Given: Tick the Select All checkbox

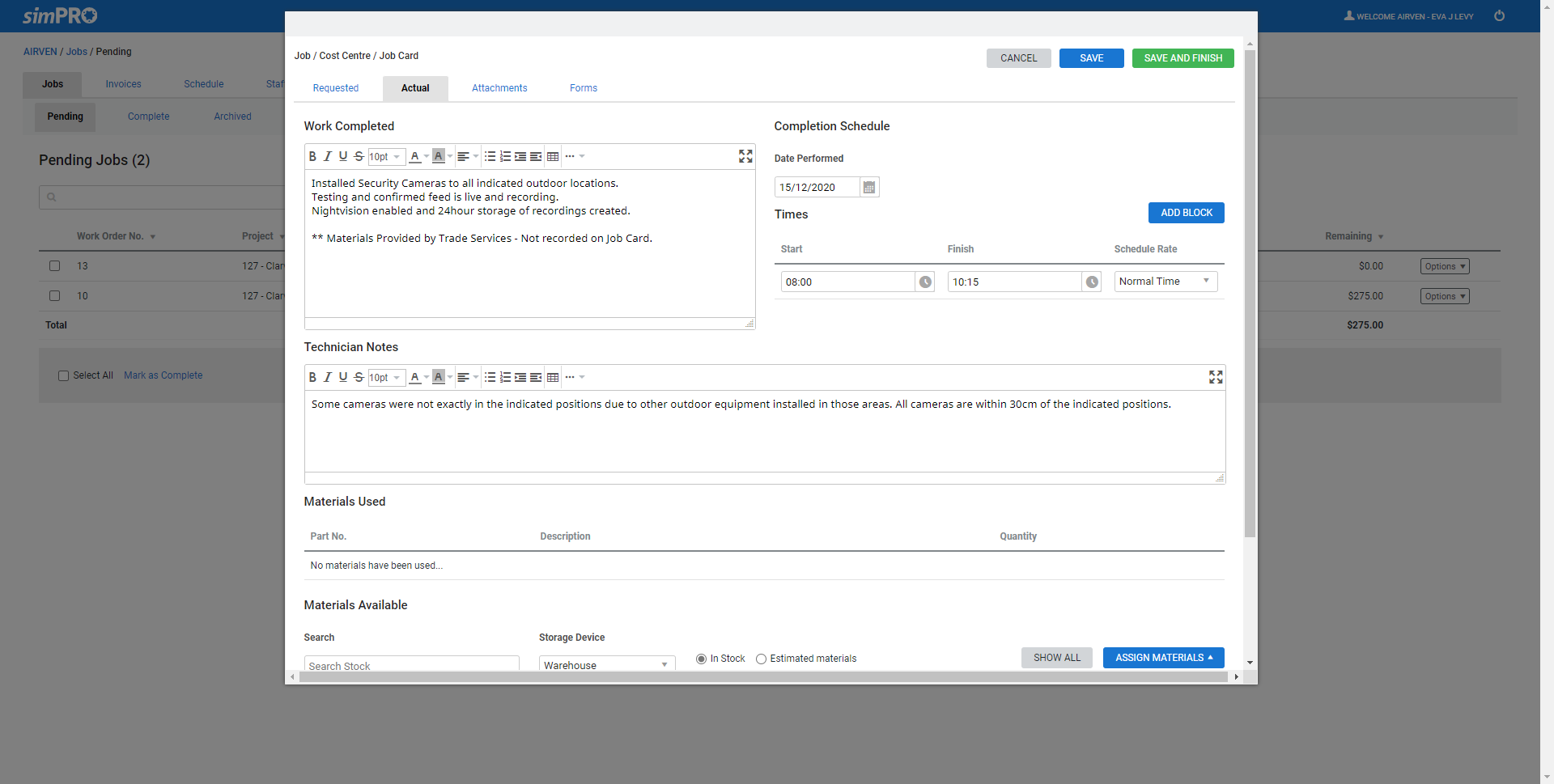Looking at the screenshot, I should pyautogui.click(x=63, y=375).
